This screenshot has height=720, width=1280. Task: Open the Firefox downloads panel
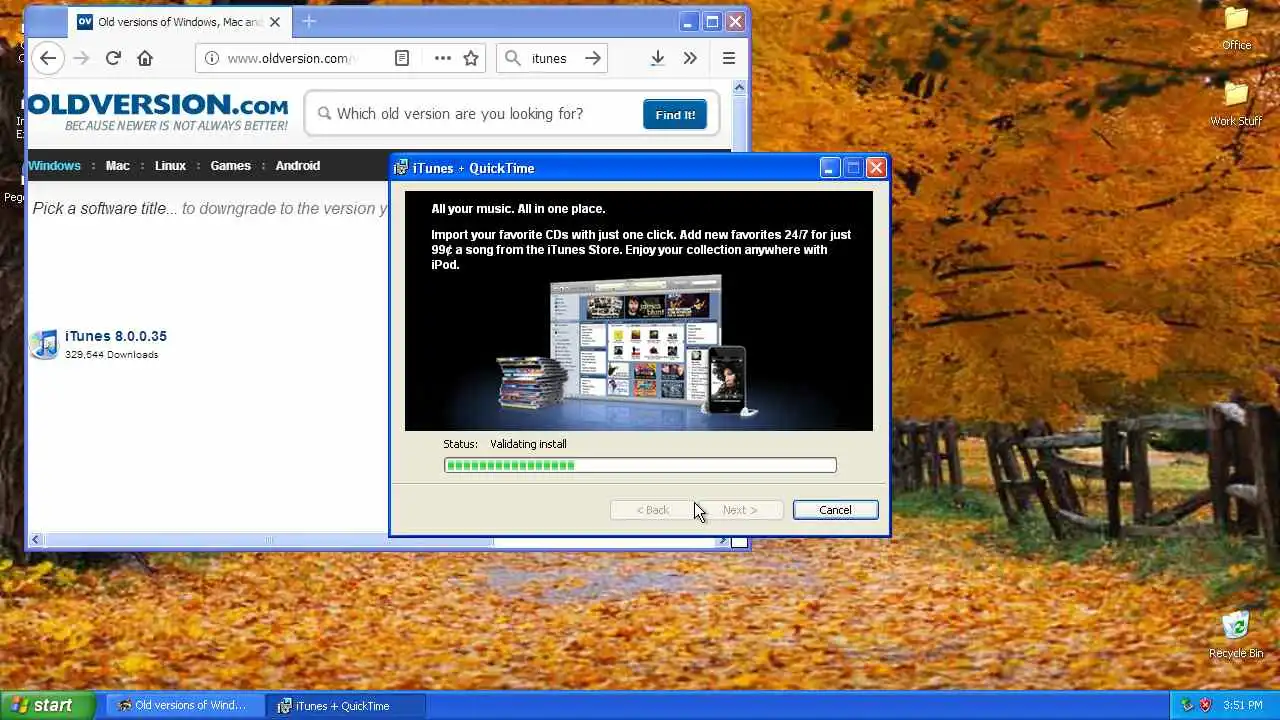point(657,58)
